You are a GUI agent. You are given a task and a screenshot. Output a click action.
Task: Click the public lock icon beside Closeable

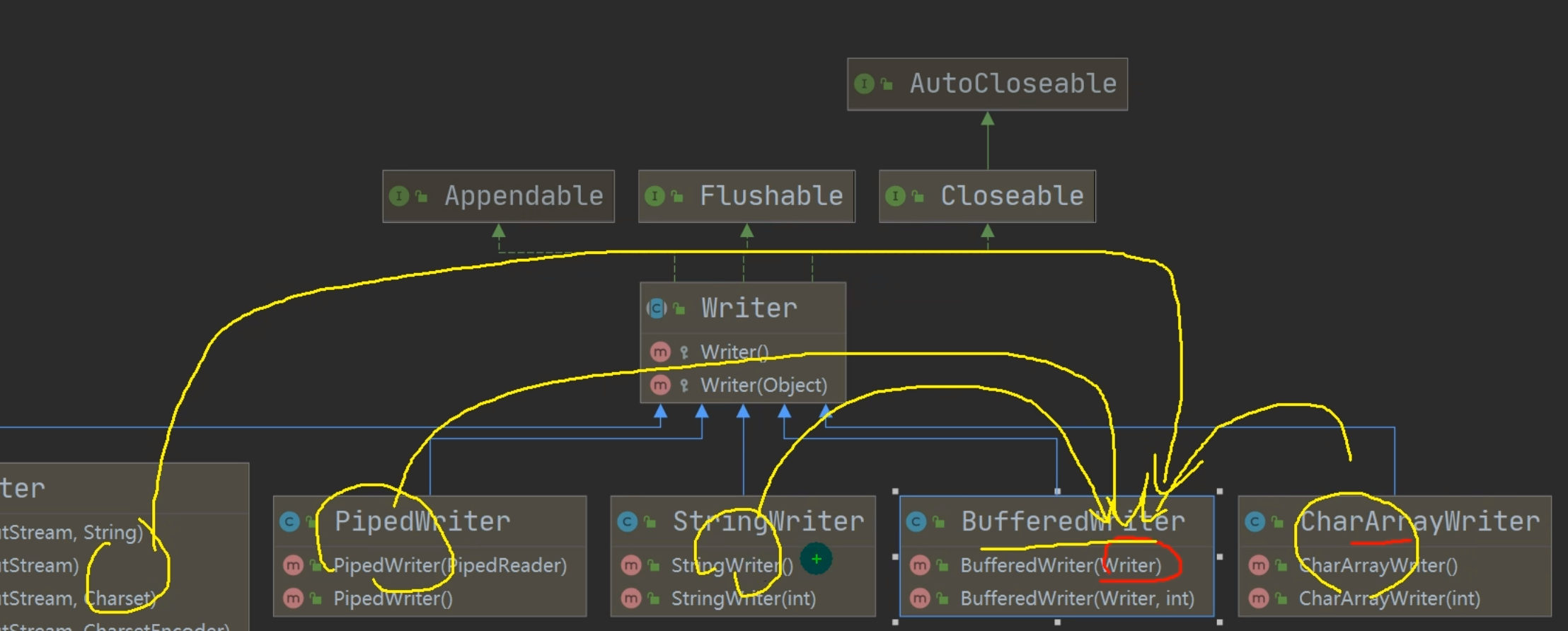coord(918,197)
